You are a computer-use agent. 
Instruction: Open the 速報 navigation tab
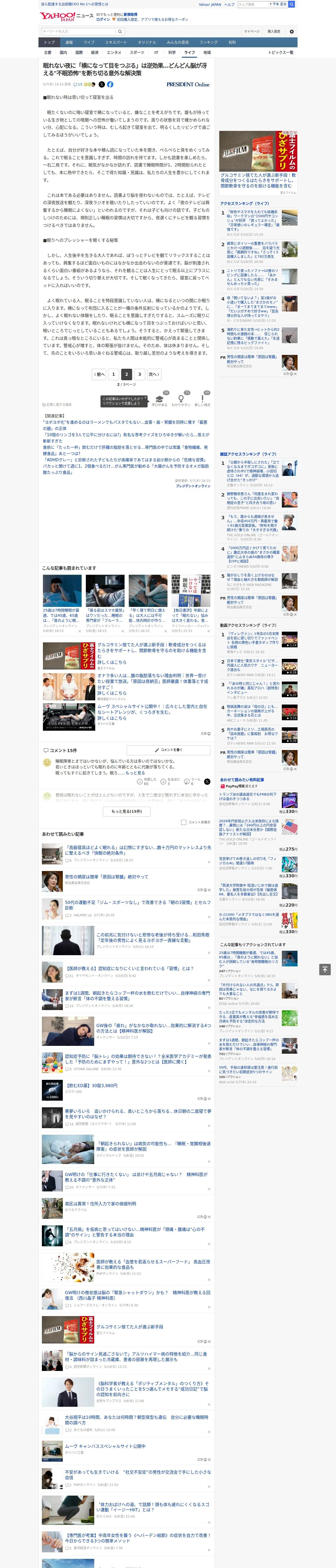pyautogui.click(x=69, y=43)
